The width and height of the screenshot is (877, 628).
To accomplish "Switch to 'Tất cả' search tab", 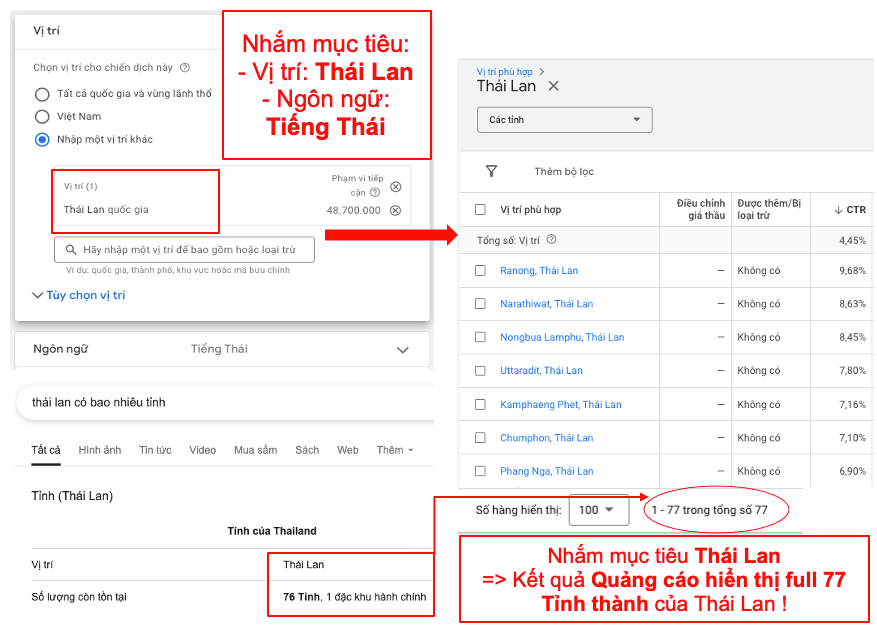I will pyautogui.click(x=46, y=450).
